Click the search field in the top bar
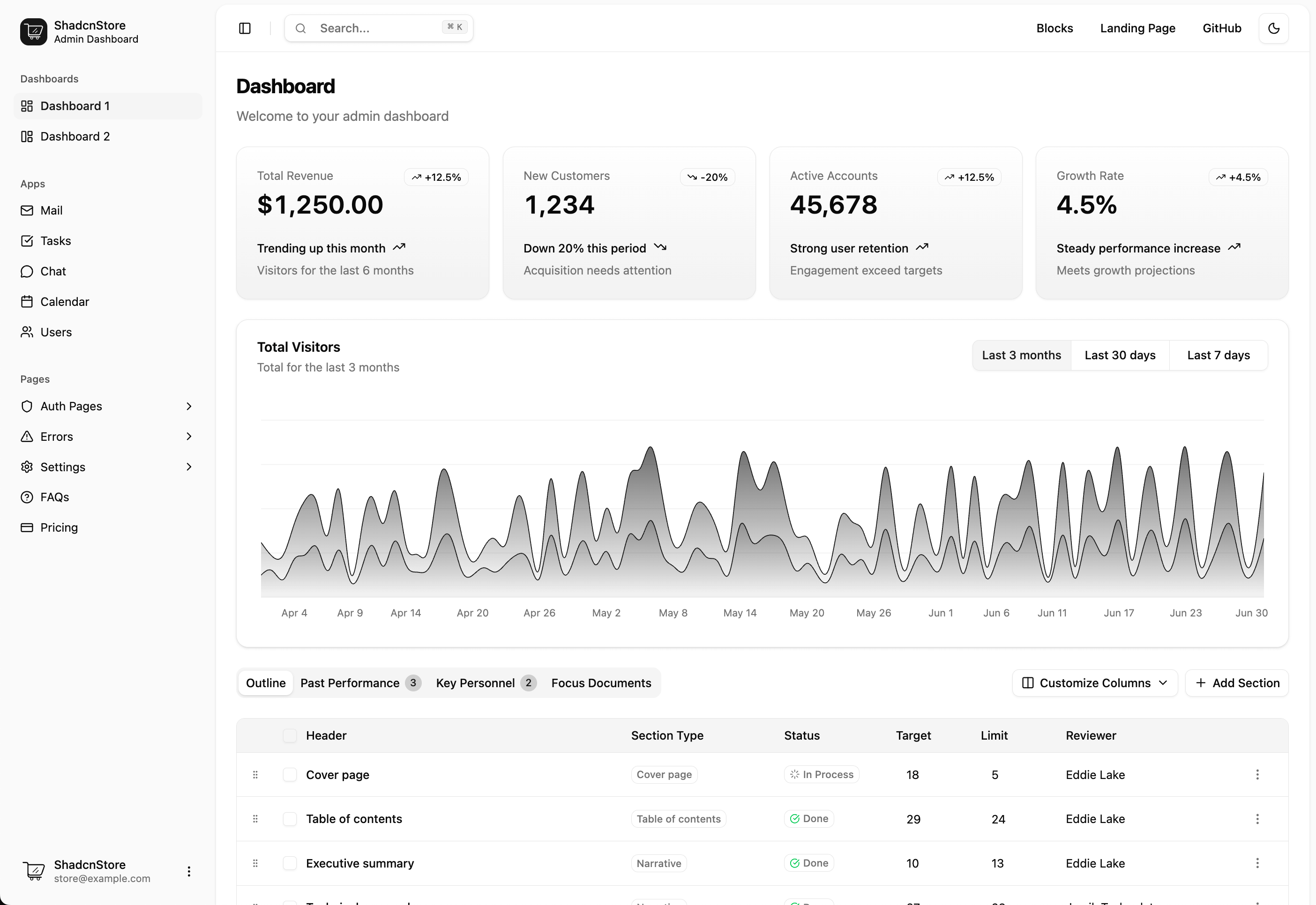This screenshot has height=905, width=1316. [378, 28]
